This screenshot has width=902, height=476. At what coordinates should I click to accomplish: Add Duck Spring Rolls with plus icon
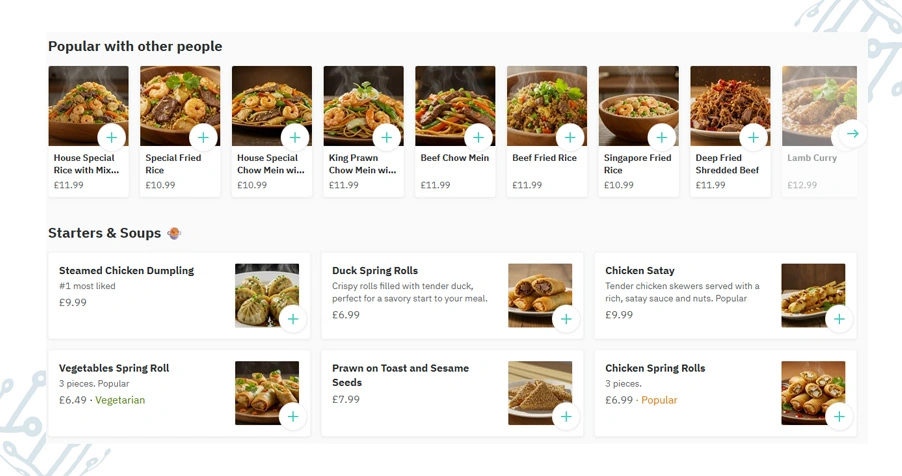point(566,319)
